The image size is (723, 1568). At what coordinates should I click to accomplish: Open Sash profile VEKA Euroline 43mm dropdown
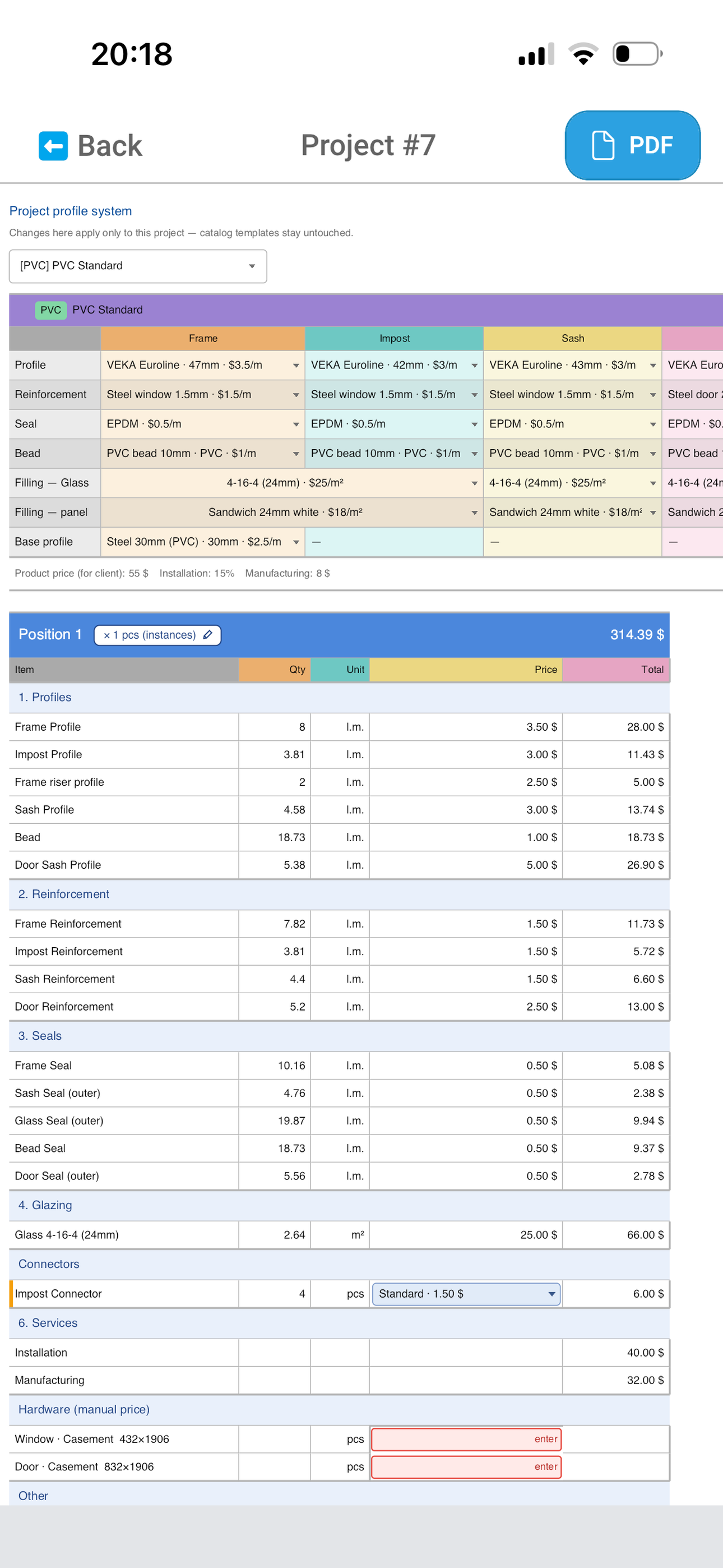[573, 365]
